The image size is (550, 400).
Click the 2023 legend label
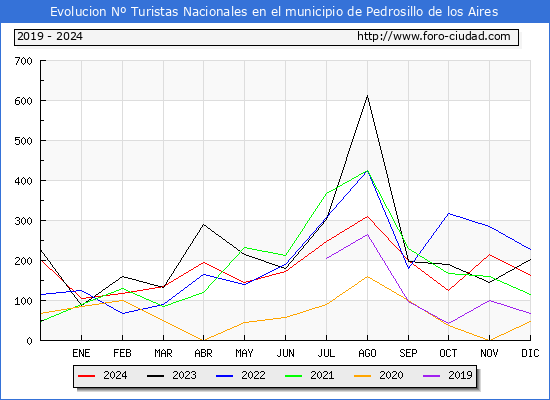click(x=184, y=375)
